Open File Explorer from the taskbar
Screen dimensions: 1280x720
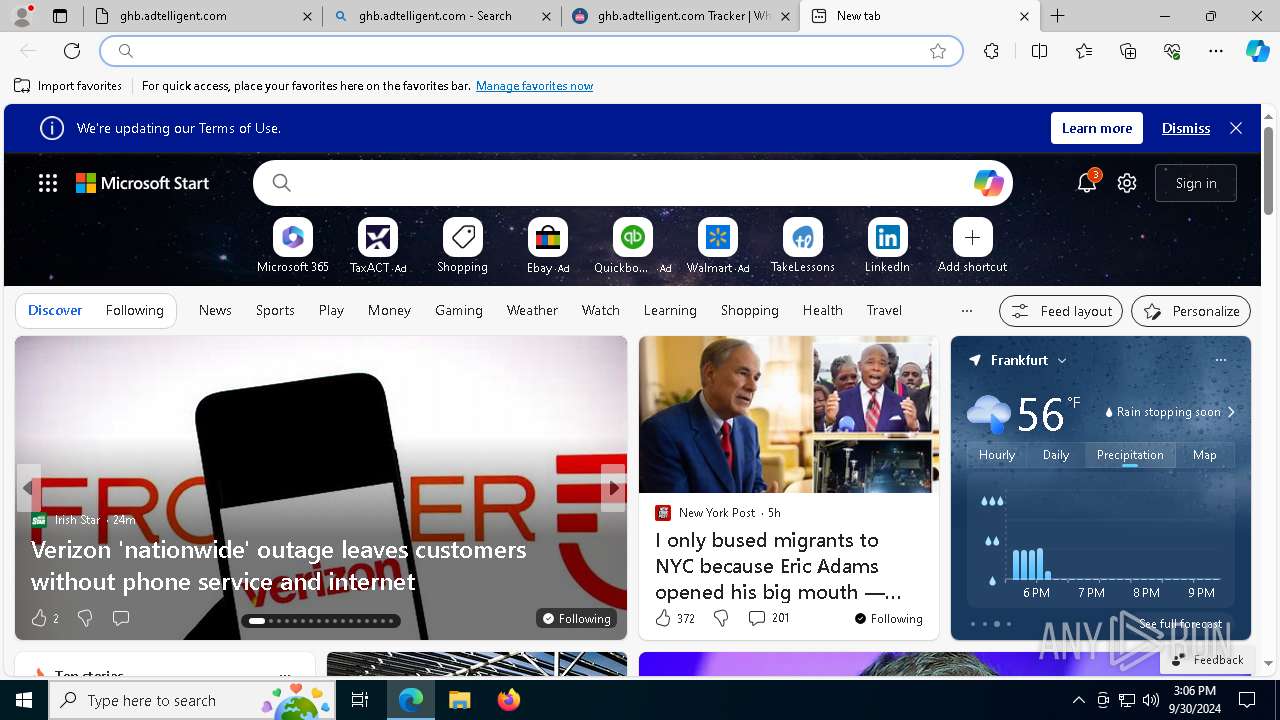[x=459, y=700]
